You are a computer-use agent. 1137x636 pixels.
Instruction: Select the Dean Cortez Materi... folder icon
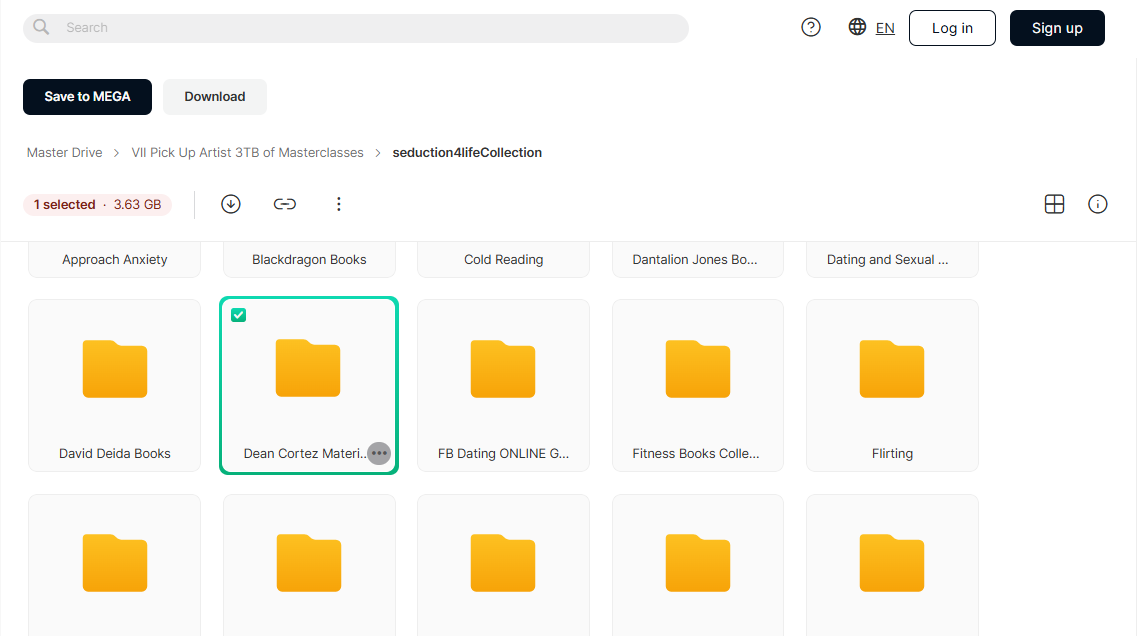click(x=308, y=368)
